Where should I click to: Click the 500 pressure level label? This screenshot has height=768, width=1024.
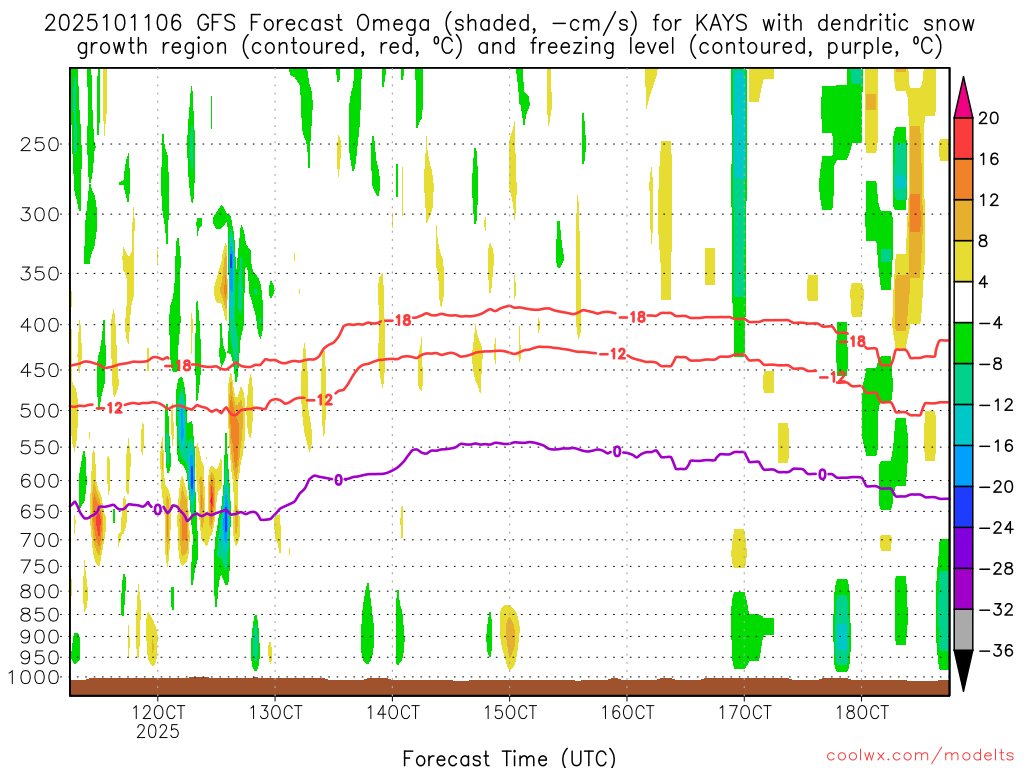(x=40, y=411)
